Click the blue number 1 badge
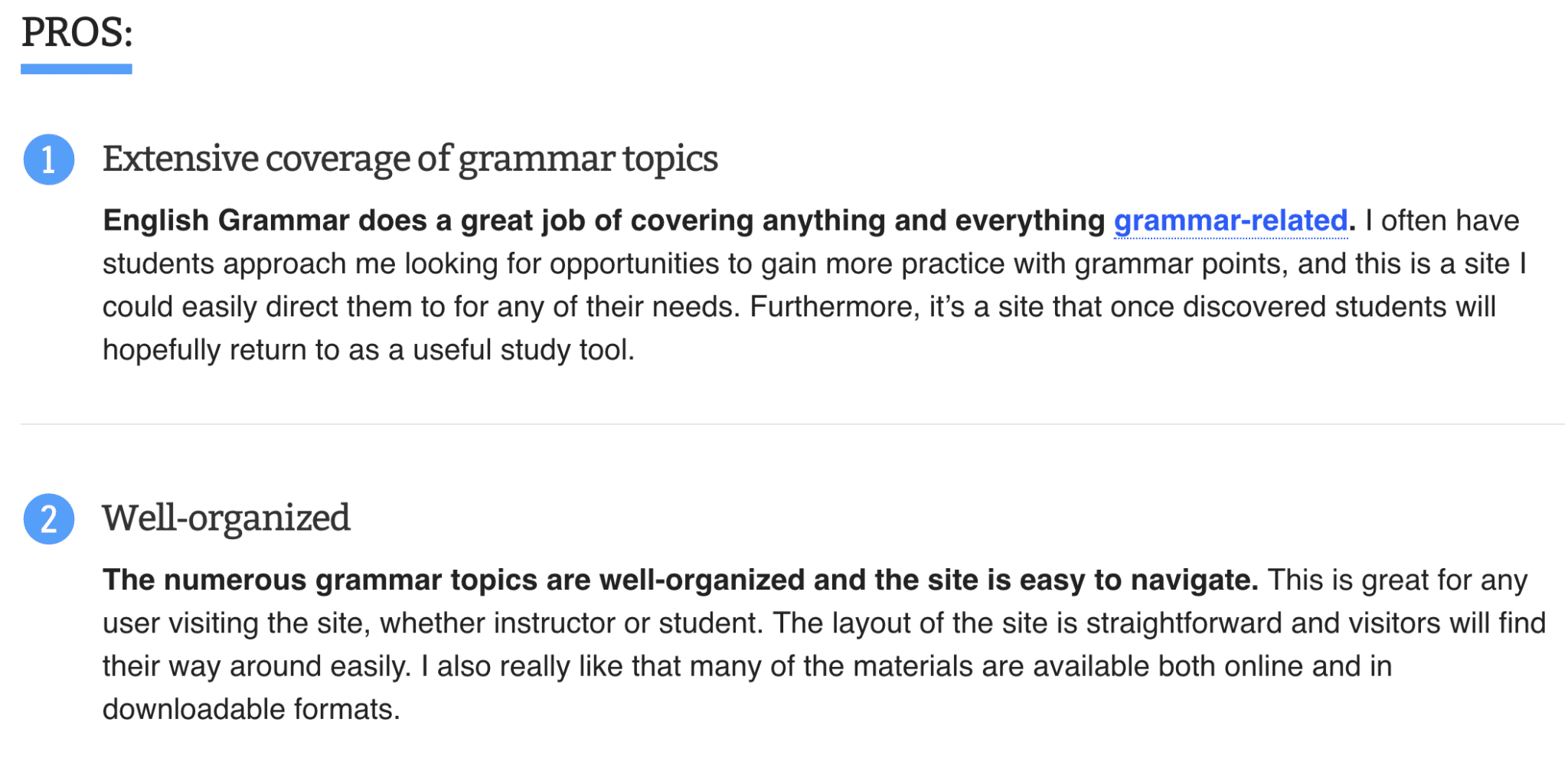 pos(49,159)
